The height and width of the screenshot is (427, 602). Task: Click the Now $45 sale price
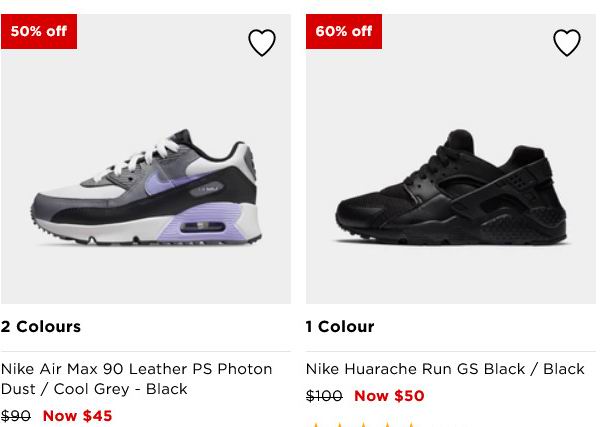(x=77, y=416)
